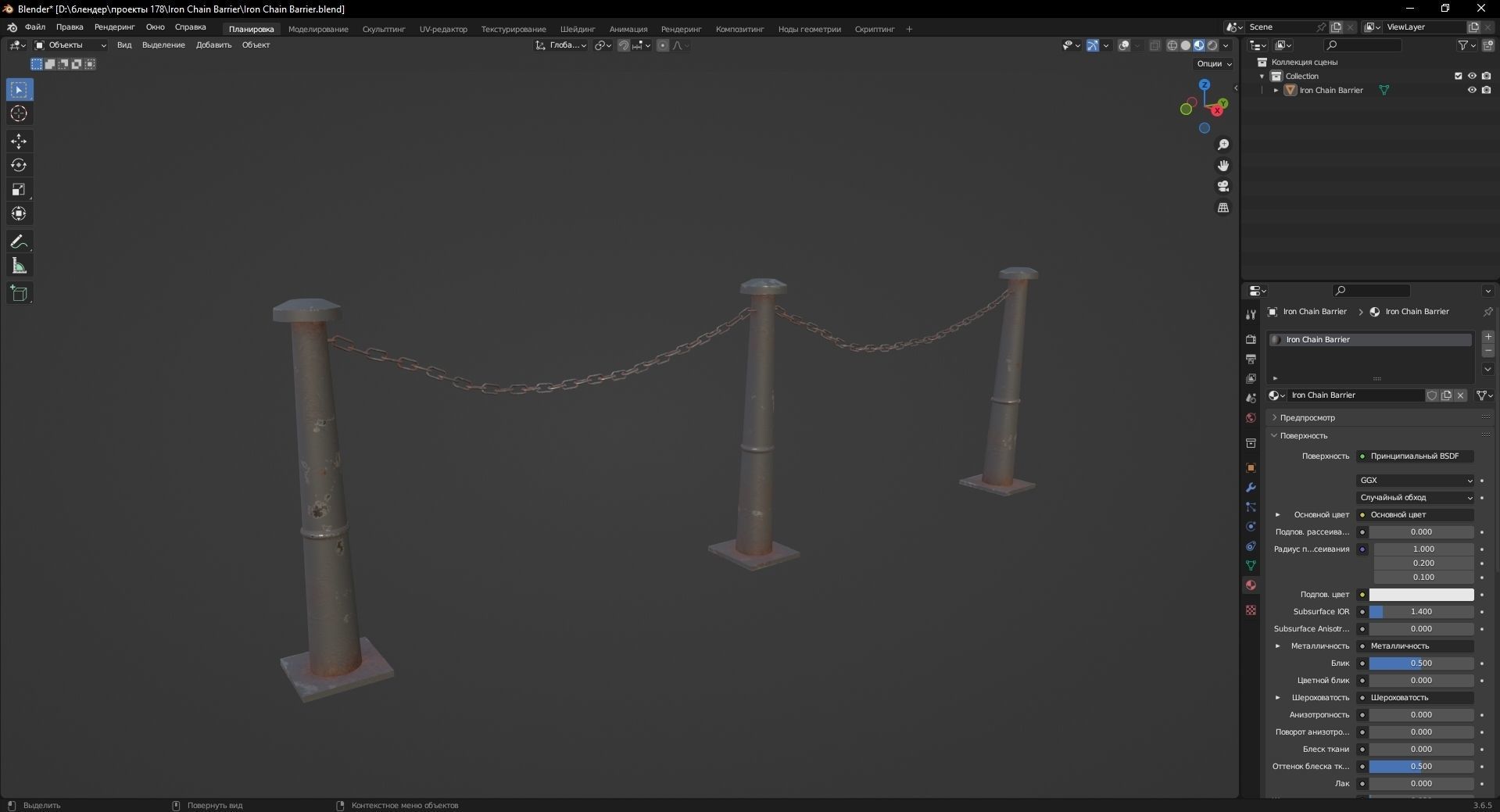
Task: Switch to the UV-редактор workspace tab
Action: click(x=443, y=30)
